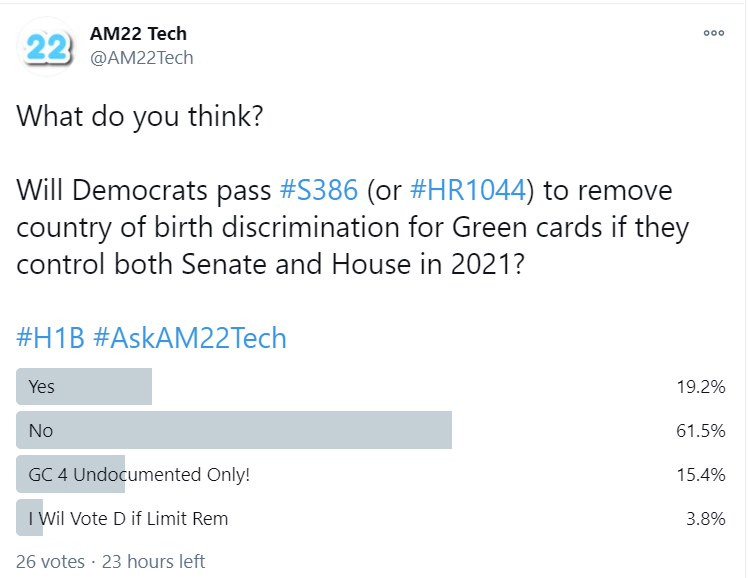Click the AM22 Tech display name
The height and width of the screenshot is (578, 749).
tap(138, 34)
